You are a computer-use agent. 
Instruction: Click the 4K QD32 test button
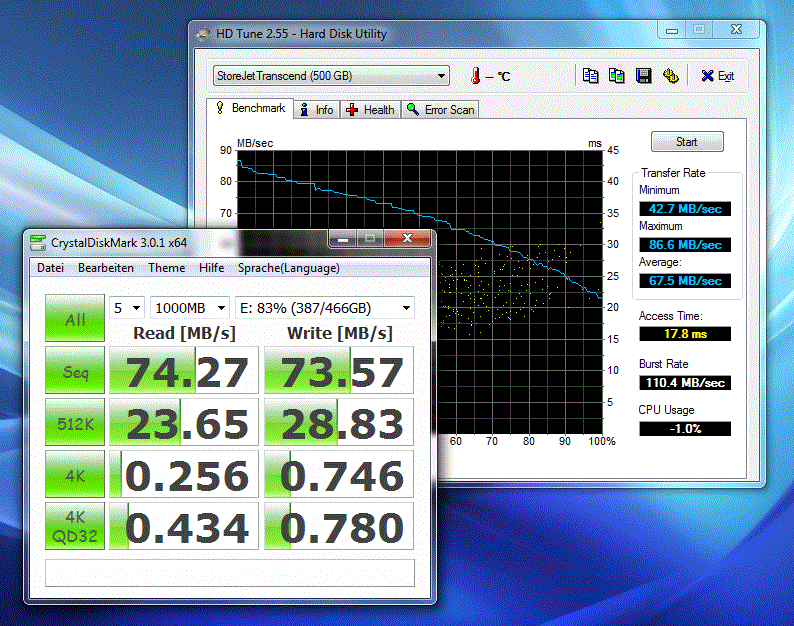75,526
